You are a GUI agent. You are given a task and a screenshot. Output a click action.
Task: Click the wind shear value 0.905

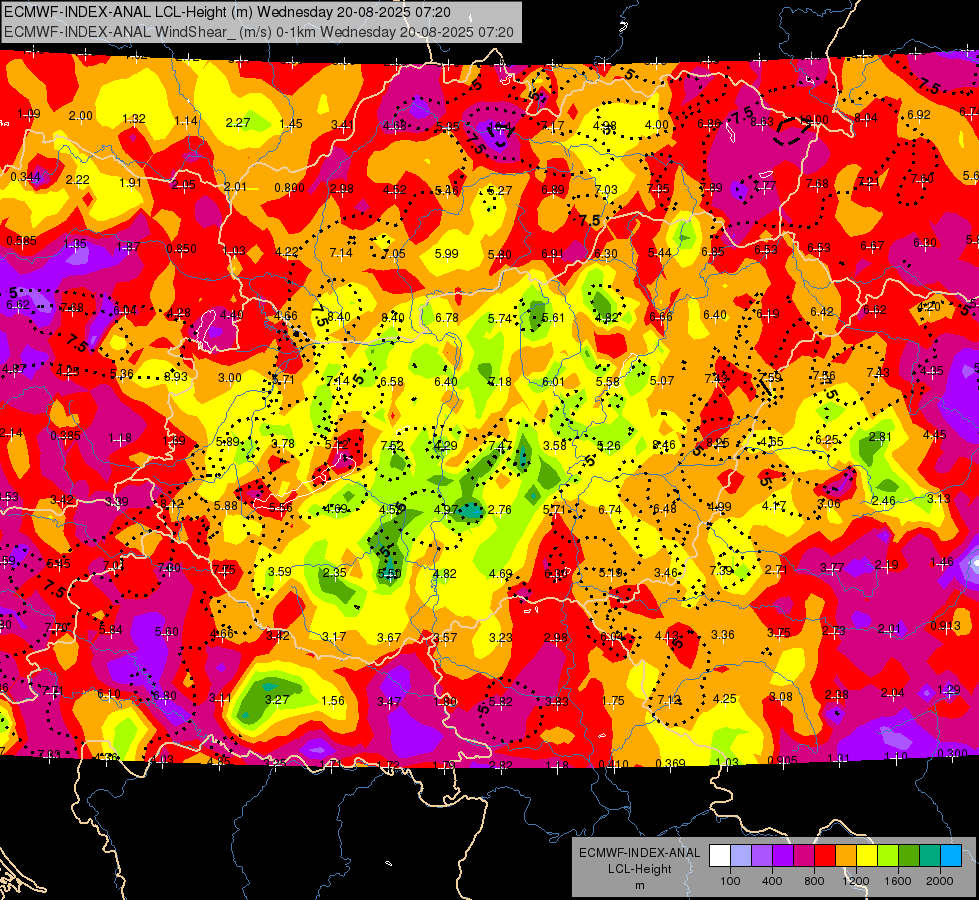pyautogui.click(x=782, y=760)
